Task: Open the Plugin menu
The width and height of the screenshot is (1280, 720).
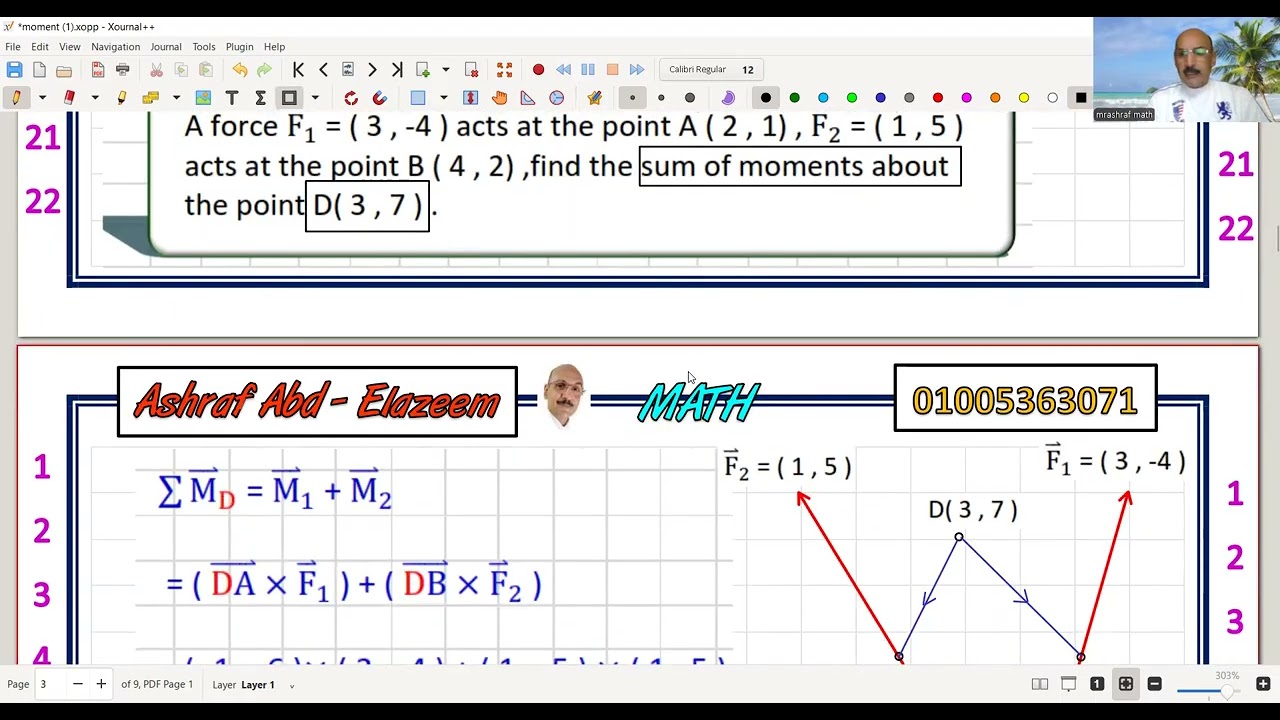Action: click(240, 47)
